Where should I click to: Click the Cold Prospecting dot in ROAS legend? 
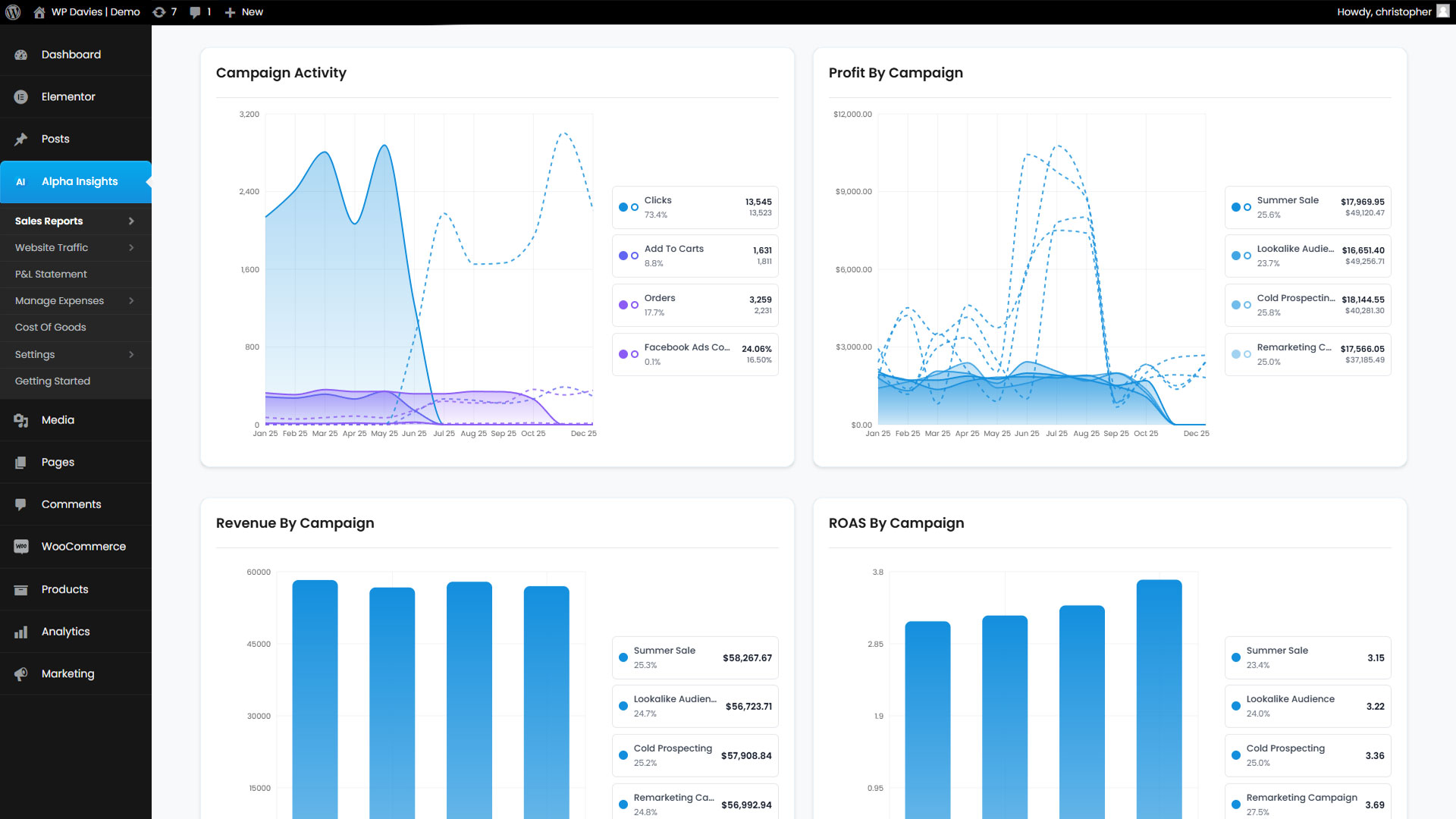tap(1236, 755)
